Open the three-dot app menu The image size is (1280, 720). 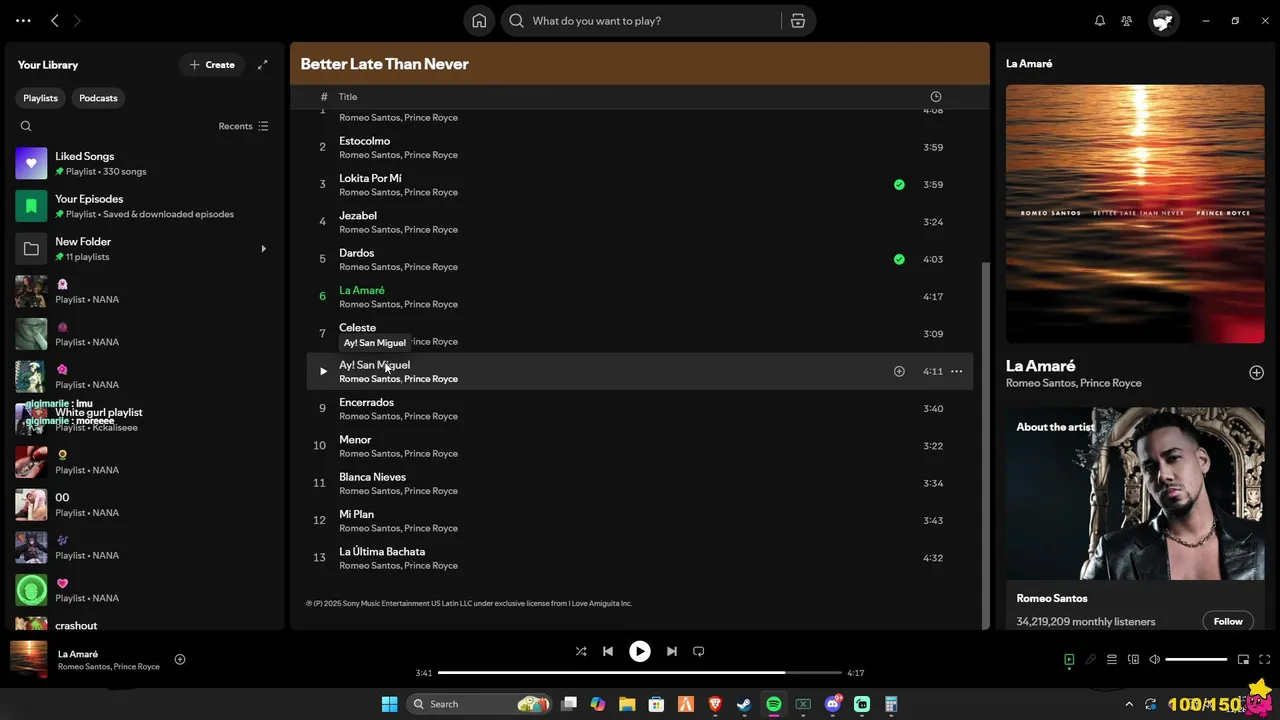click(x=23, y=21)
